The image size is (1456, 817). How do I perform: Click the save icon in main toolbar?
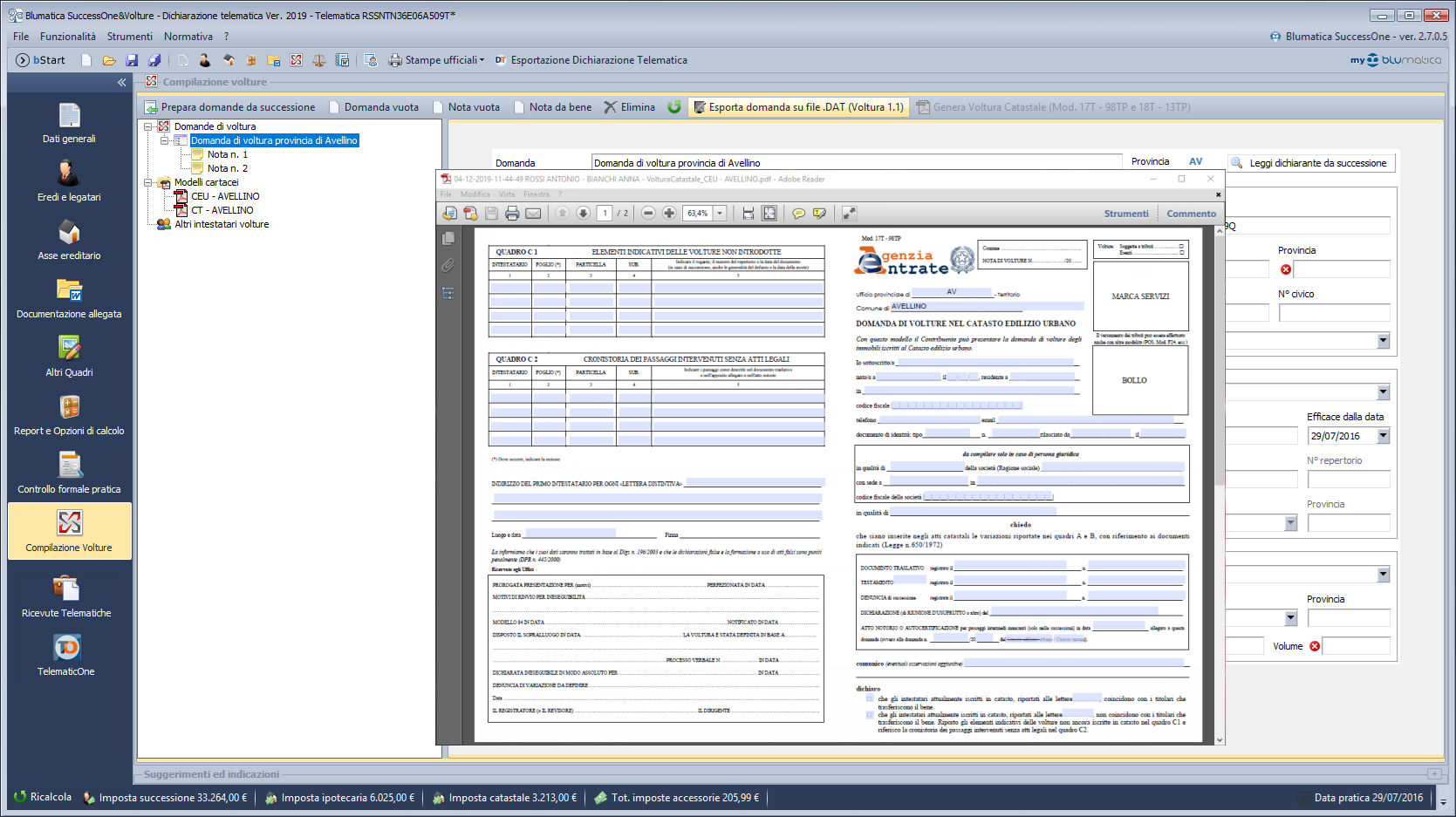coord(132,60)
